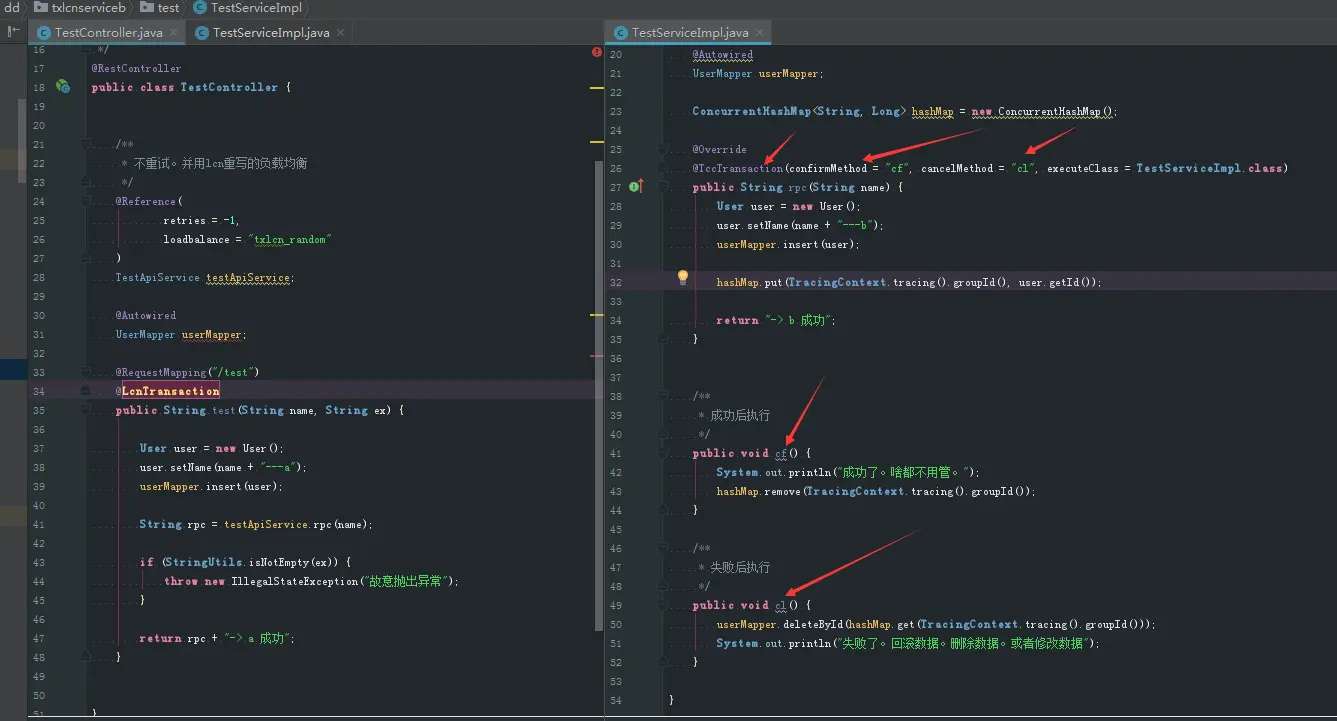Viewport: 1337px width, 721px height.
Task: Click the red error indicator above TestController's scrollbar
Action: (x=597, y=51)
